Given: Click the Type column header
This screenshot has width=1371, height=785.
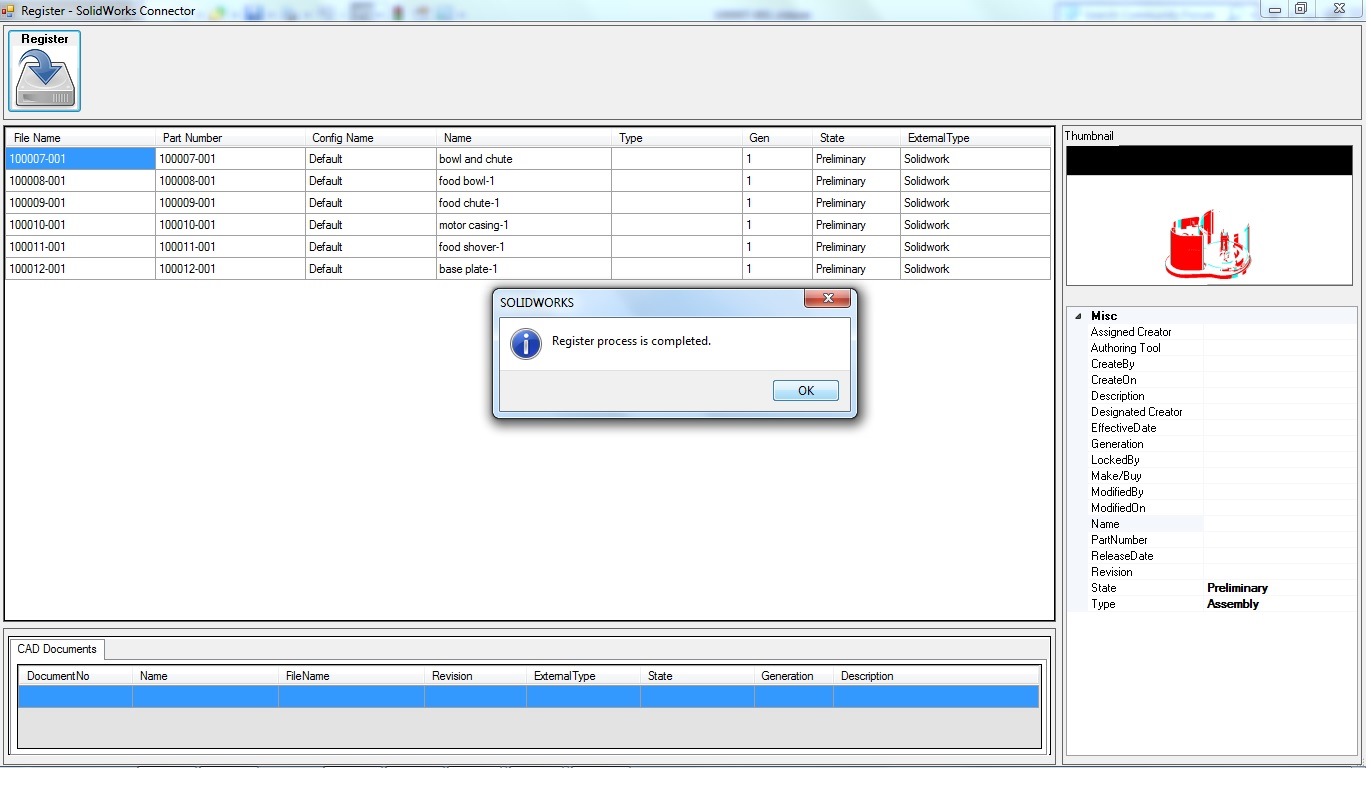Looking at the screenshot, I should pyautogui.click(x=677, y=138).
